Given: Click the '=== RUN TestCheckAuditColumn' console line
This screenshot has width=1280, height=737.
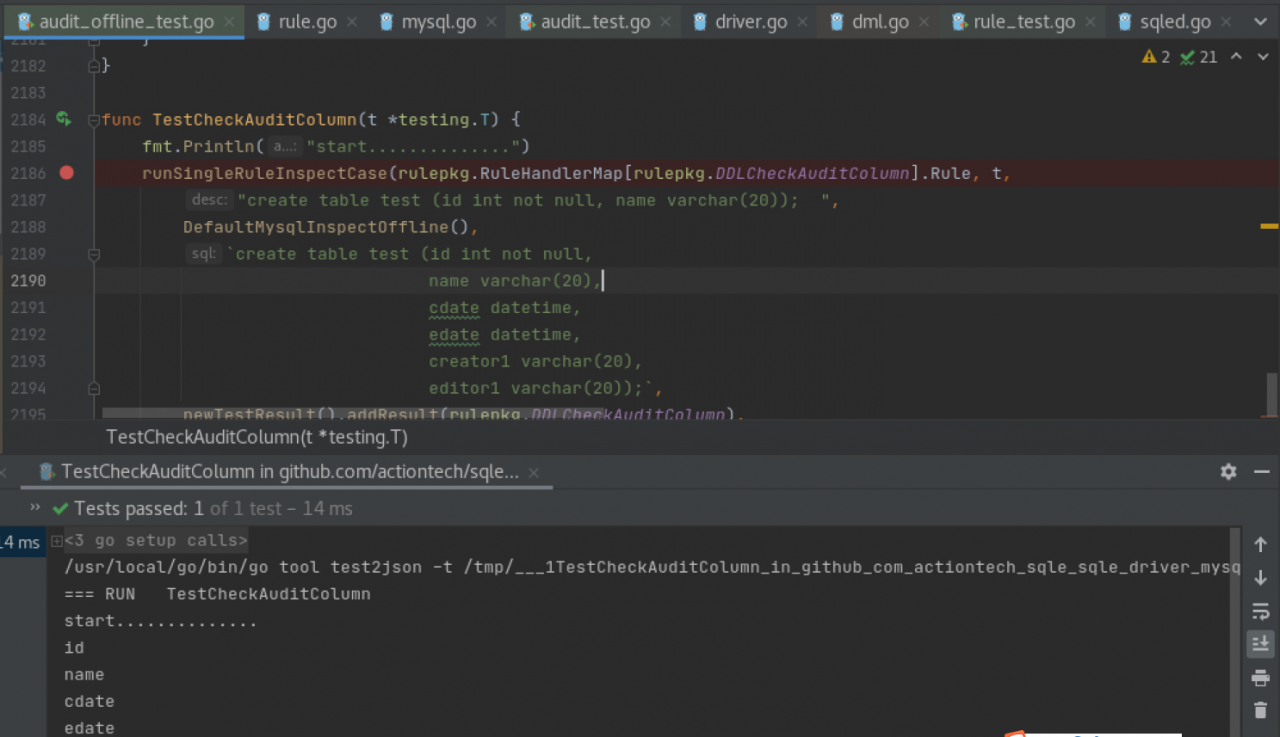Looking at the screenshot, I should (x=217, y=594).
